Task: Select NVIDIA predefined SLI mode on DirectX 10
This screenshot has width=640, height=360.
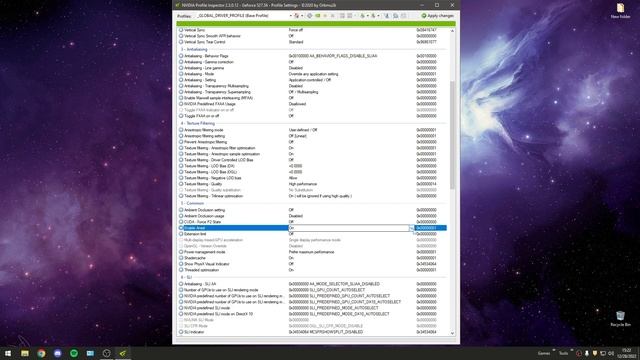Action: coord(312,314)
